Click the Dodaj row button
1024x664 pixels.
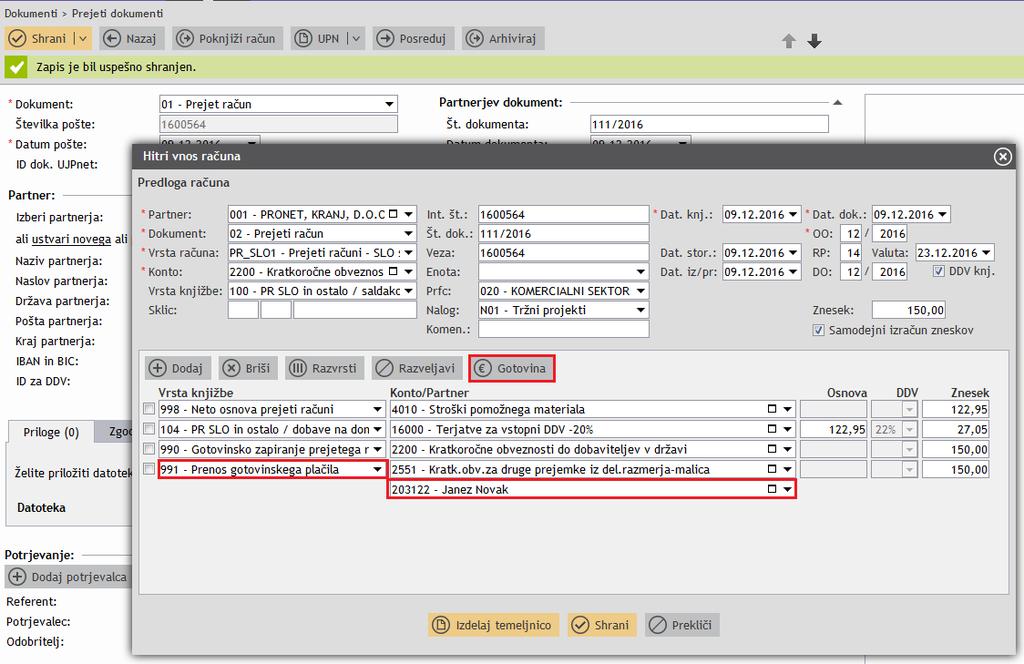[x=177, y=368]
